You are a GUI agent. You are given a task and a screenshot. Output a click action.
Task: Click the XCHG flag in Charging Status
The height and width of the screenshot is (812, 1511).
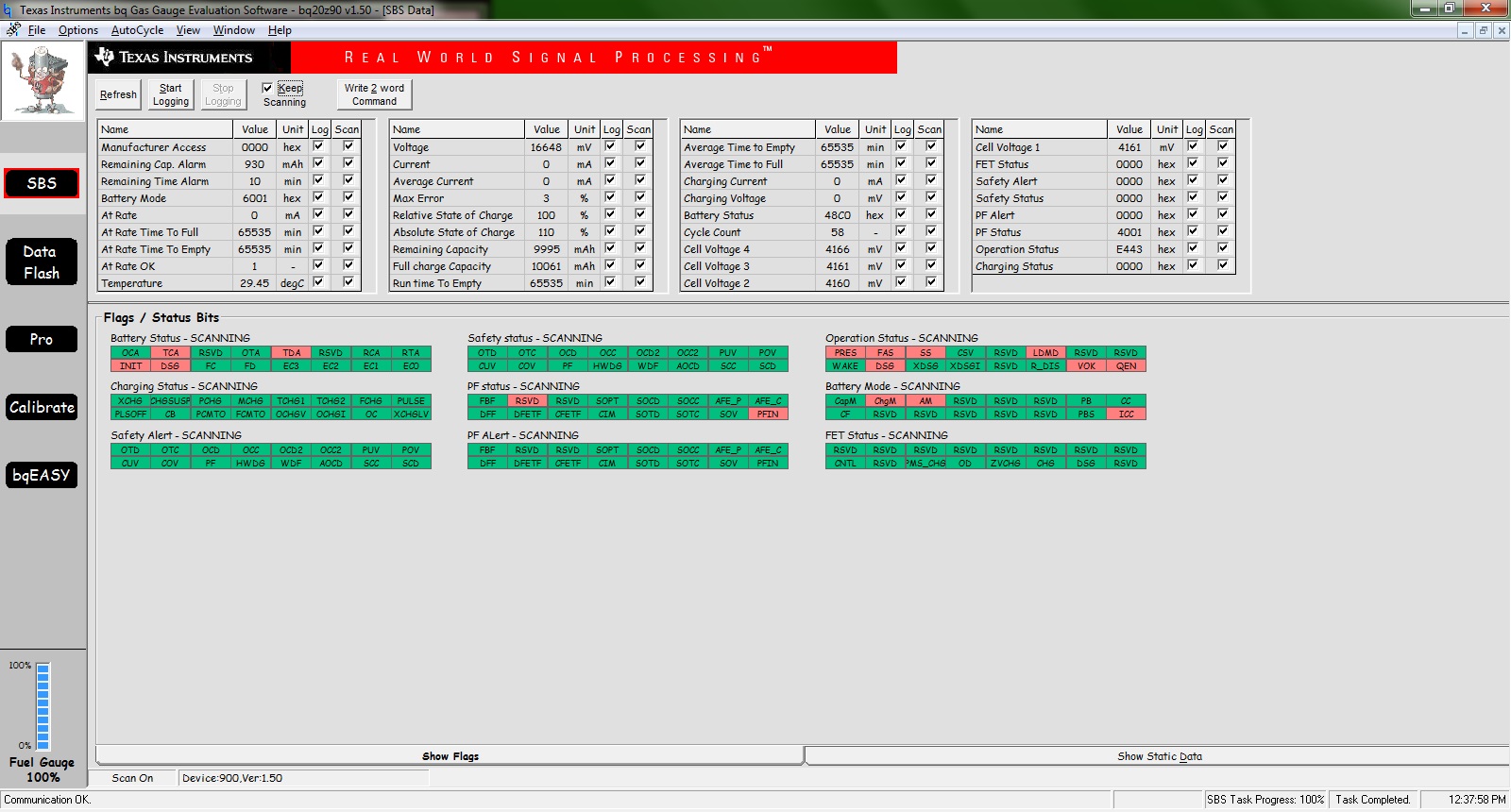[130, 401]
